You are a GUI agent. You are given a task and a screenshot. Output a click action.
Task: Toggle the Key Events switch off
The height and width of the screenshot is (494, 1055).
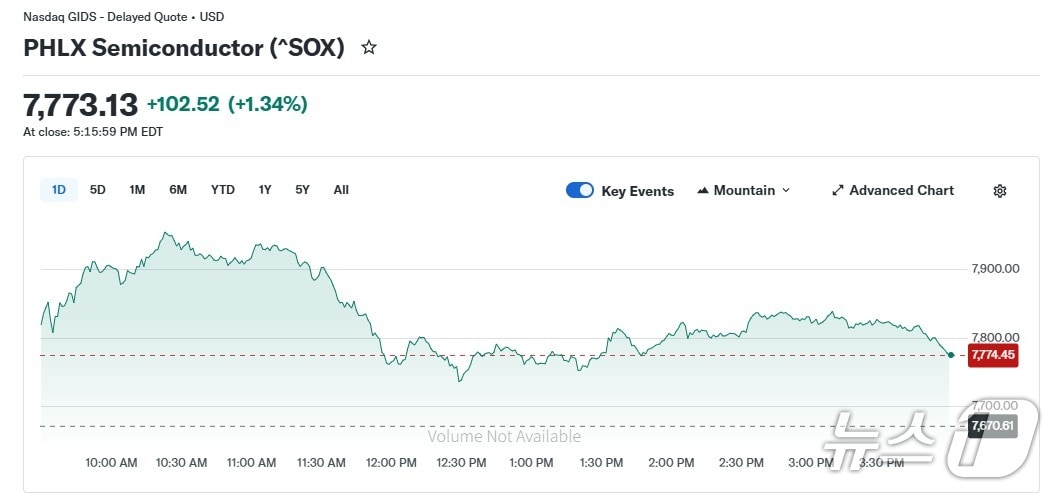pos(580,191)
